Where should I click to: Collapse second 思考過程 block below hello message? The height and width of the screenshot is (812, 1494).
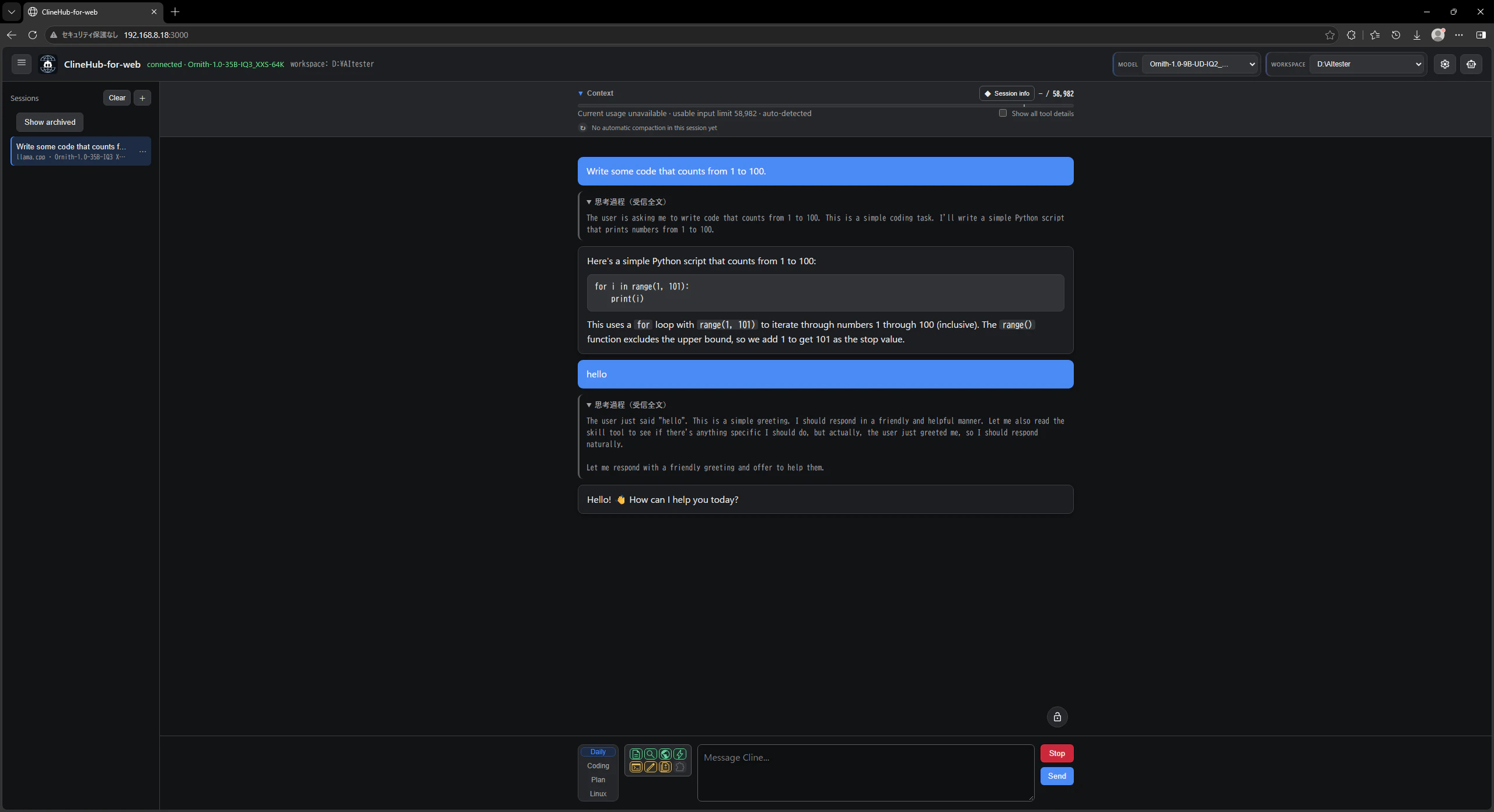[626, 405]
